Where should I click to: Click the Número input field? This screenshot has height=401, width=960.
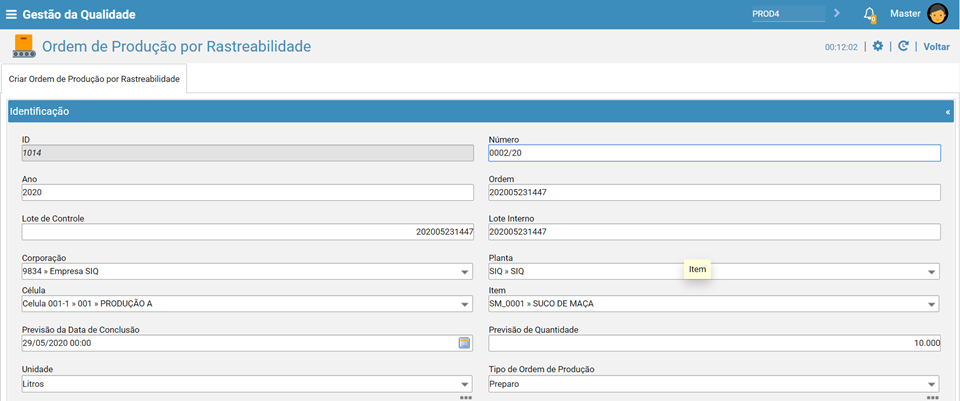coord(714,153)
